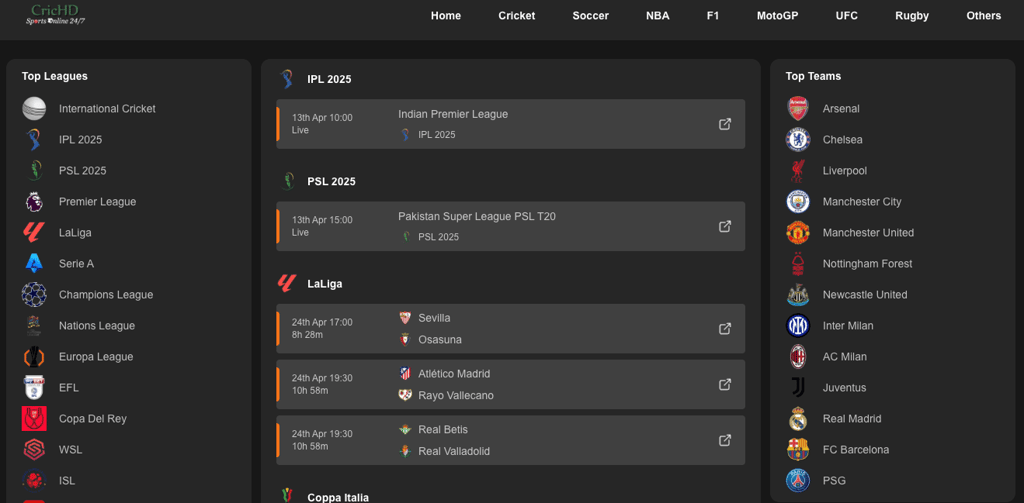Click external link icon for Indian Premier League match
The width and height of the screenshot is (1024, 503).
[x=725, y=124]
